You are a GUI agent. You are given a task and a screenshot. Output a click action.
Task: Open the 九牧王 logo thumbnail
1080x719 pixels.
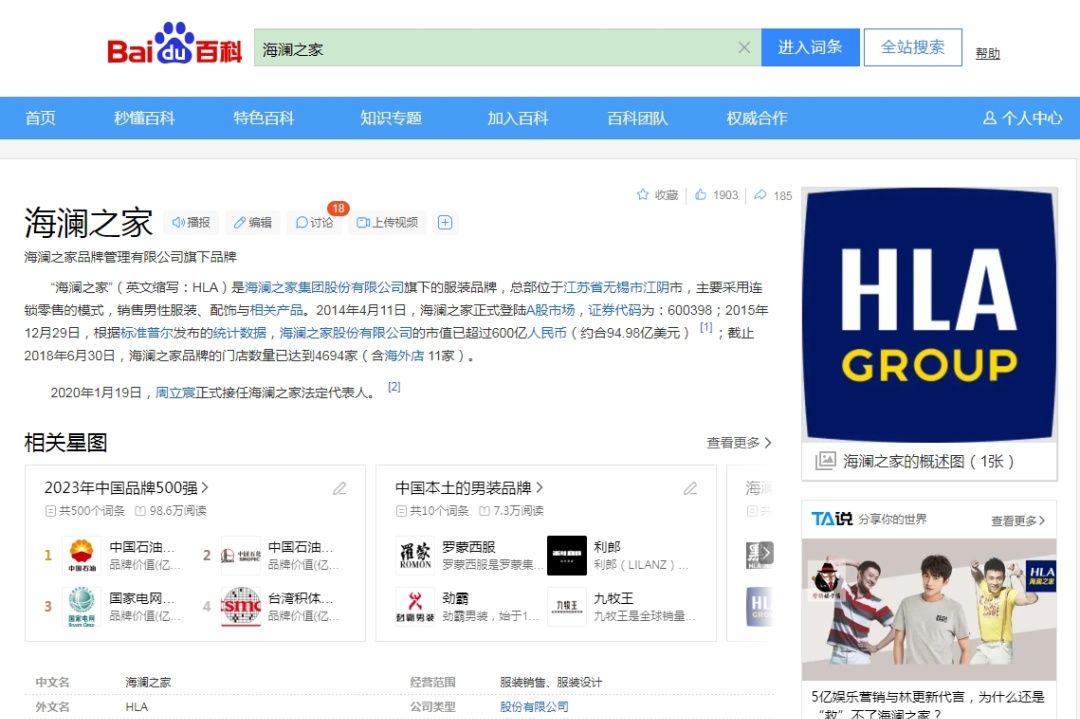coord(567,607)
